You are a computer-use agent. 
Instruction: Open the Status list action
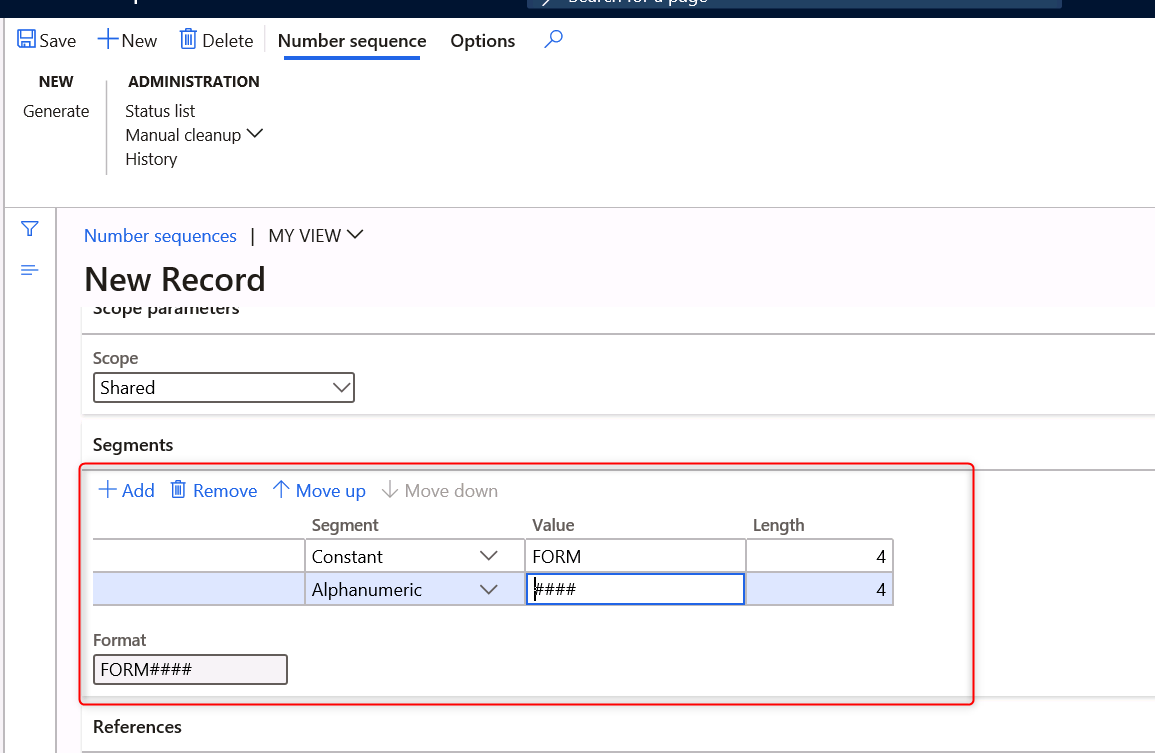tap(160, 111)
